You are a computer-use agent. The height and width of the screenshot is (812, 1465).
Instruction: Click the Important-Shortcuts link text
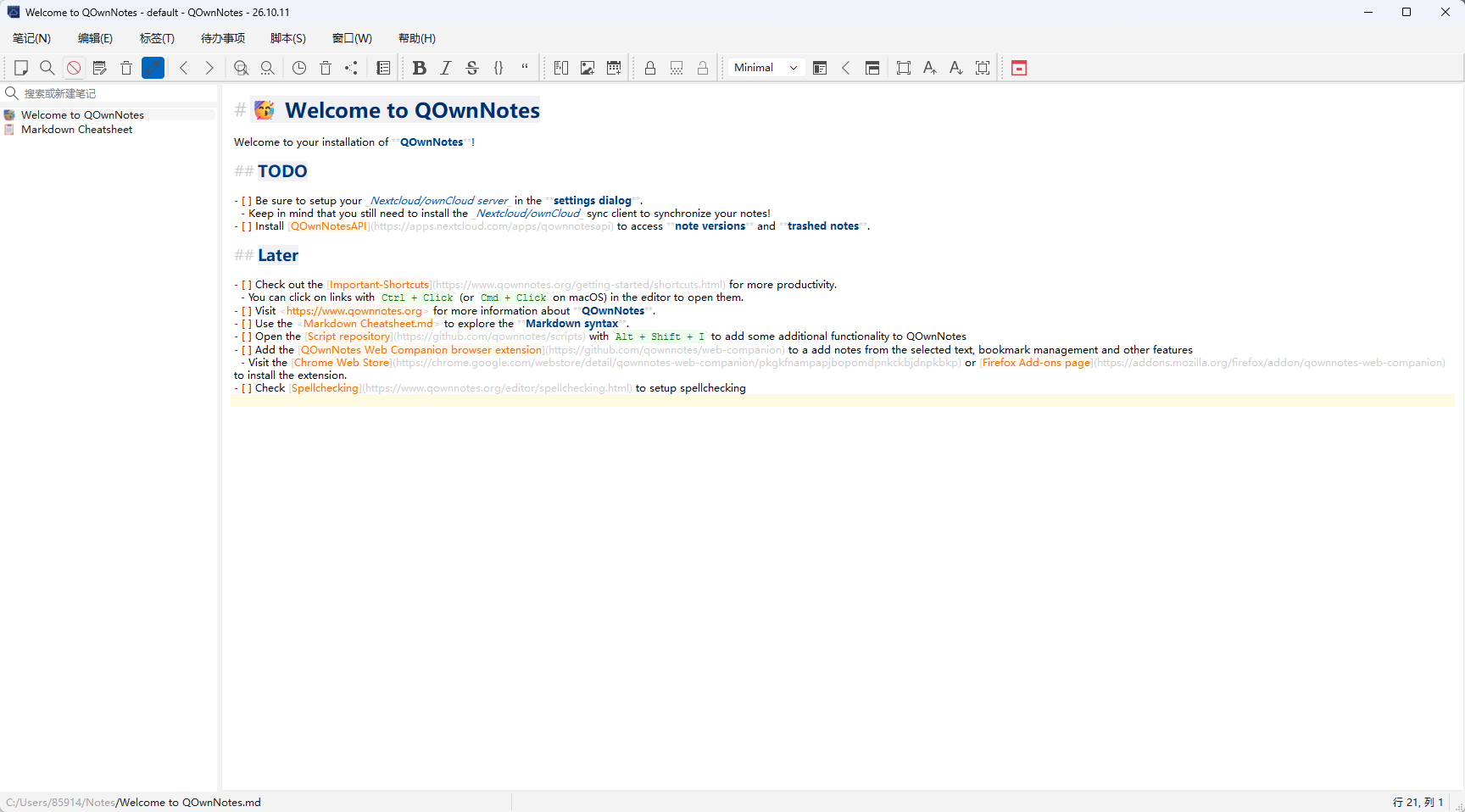[379, 285]
